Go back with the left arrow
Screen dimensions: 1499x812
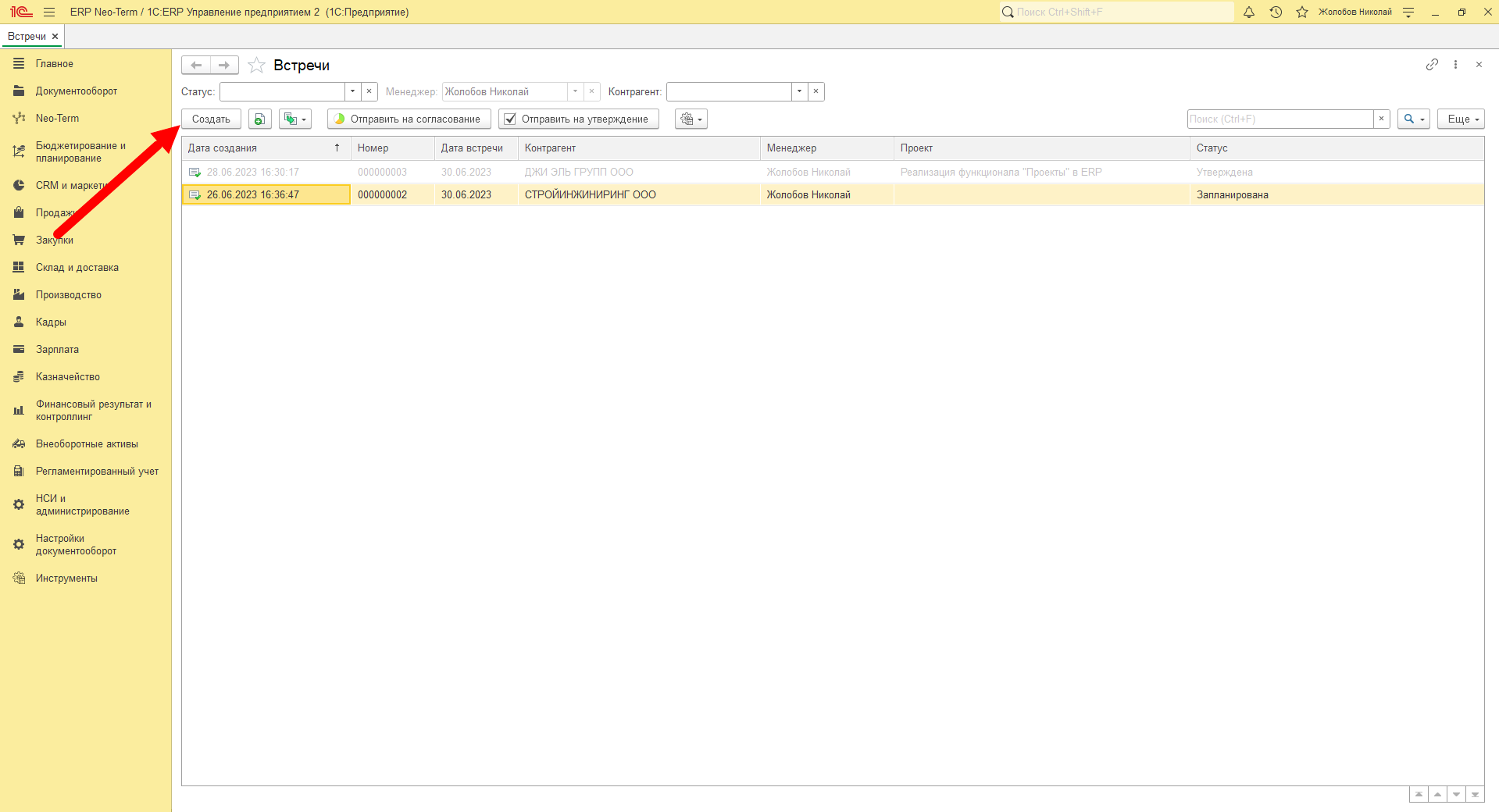[196, 65]
